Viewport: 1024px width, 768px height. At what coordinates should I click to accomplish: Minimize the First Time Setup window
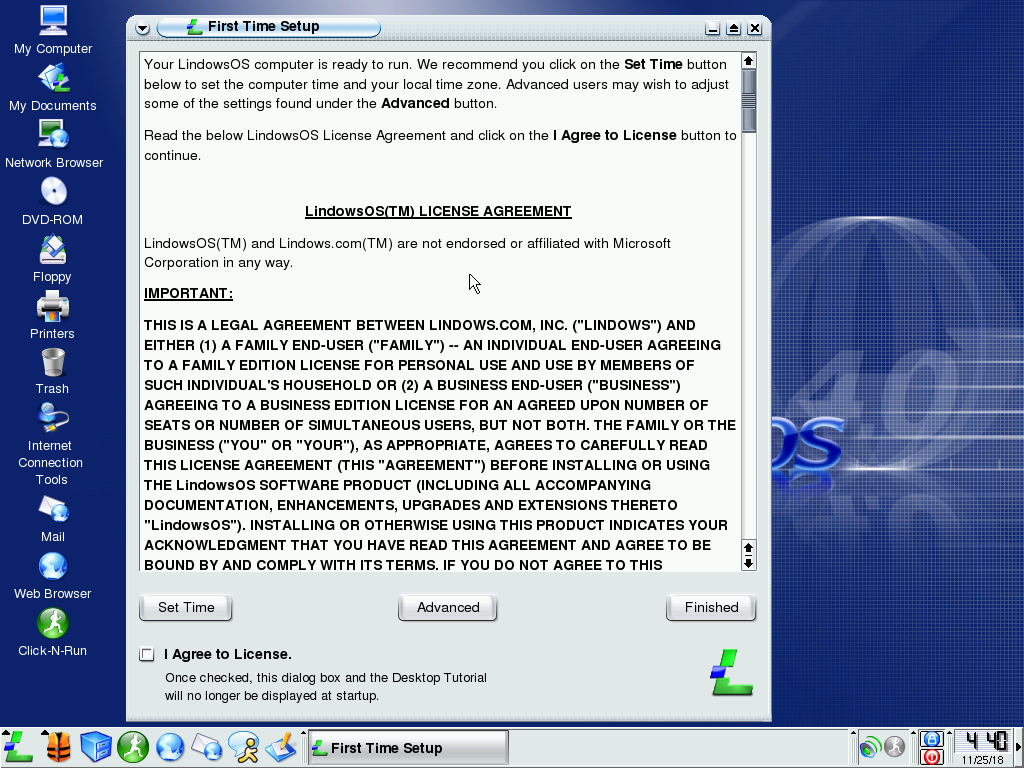(712, 28)
